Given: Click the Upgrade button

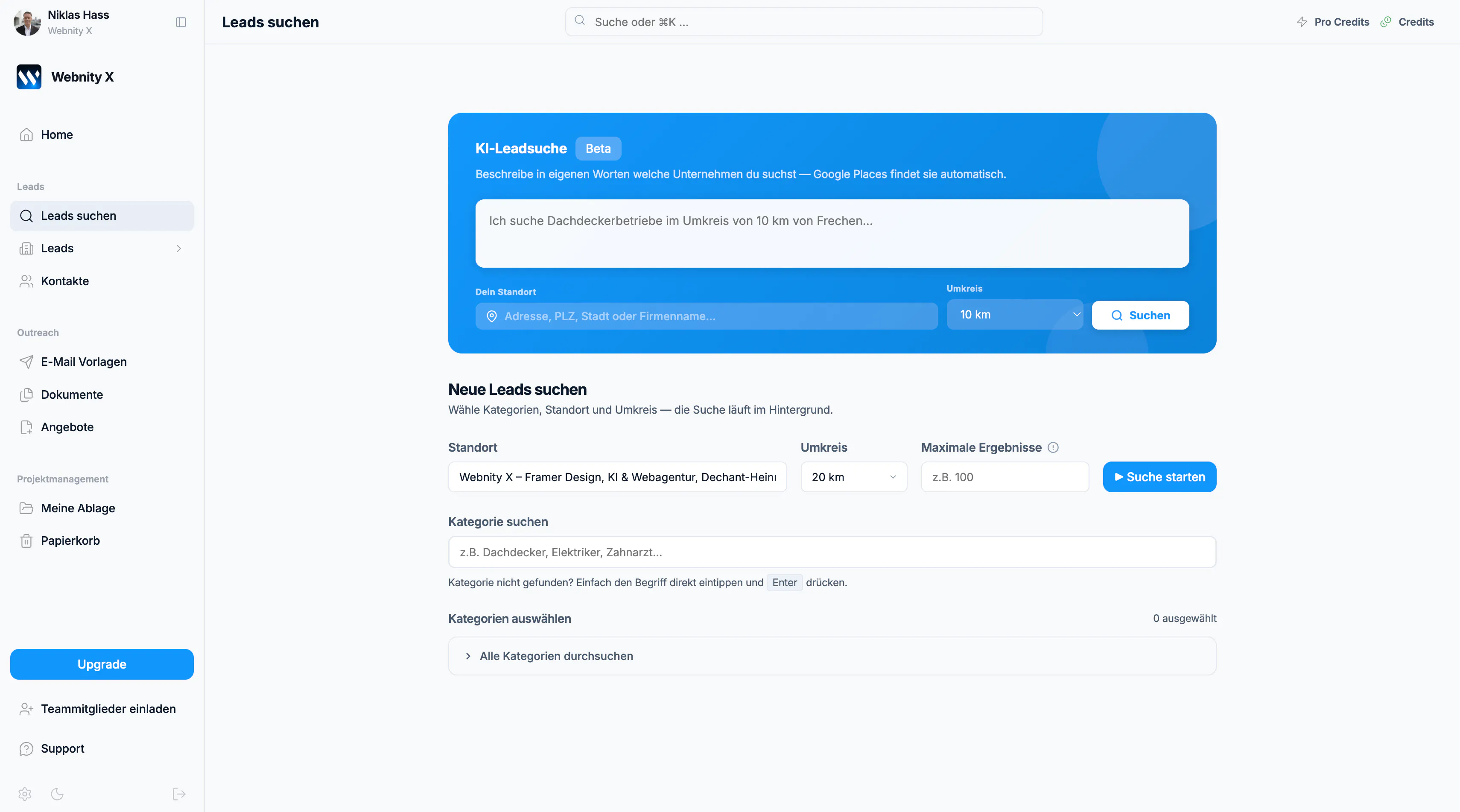Looking at the screenshot, I should [x=102, y=664].
